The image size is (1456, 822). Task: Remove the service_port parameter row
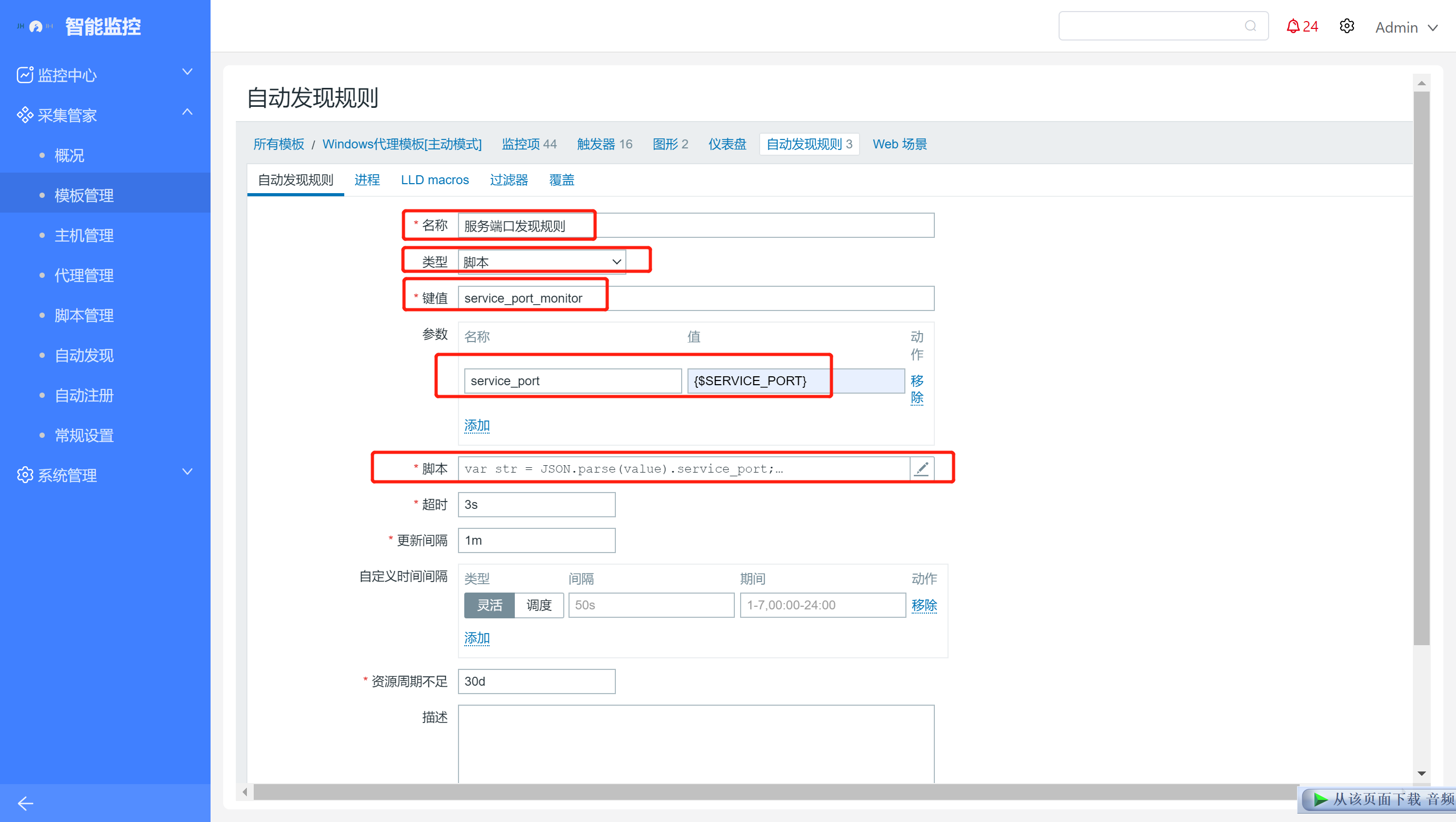coord(917,389)
